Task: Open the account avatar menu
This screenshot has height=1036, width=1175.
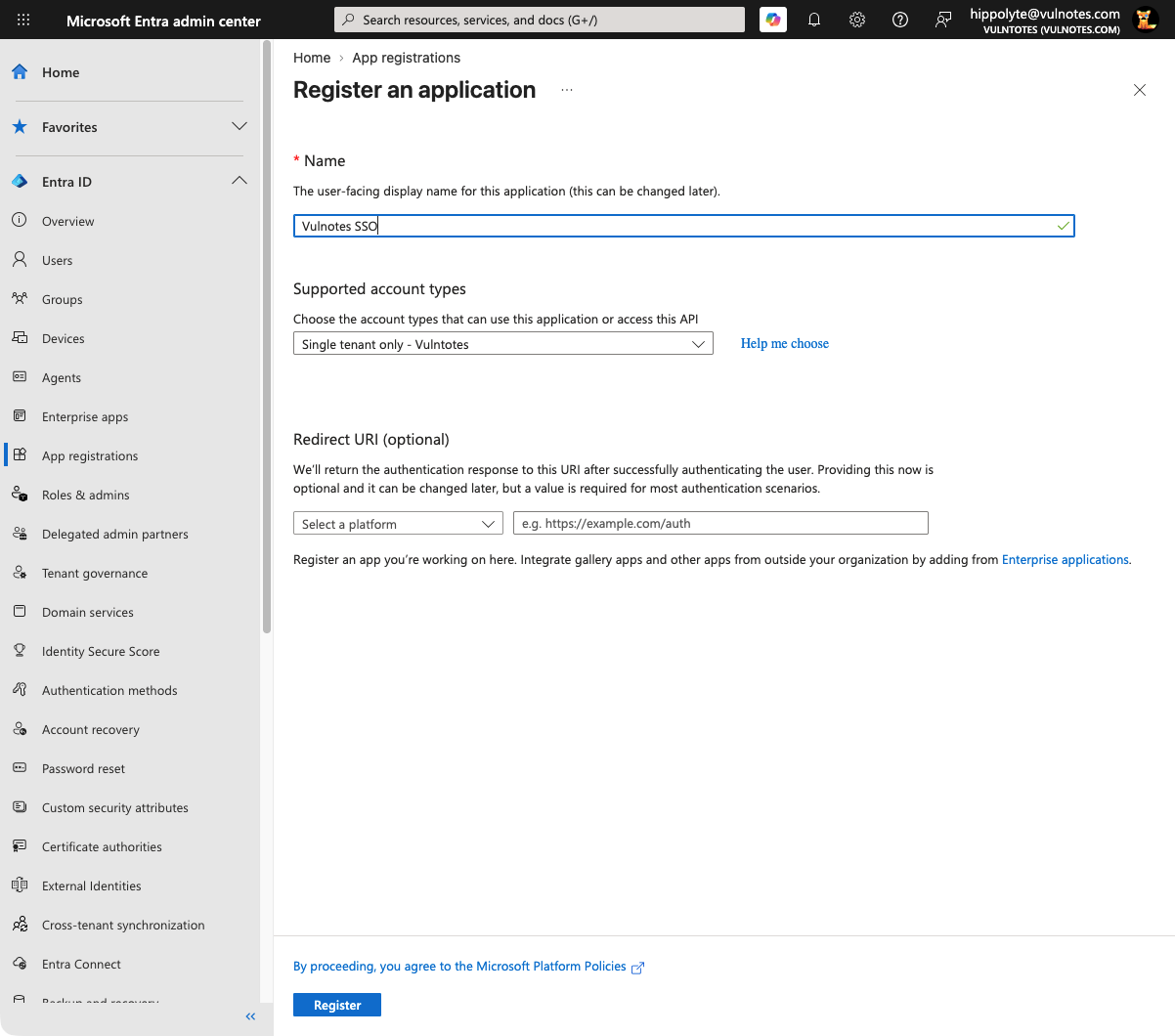Action: [1146, 20]
